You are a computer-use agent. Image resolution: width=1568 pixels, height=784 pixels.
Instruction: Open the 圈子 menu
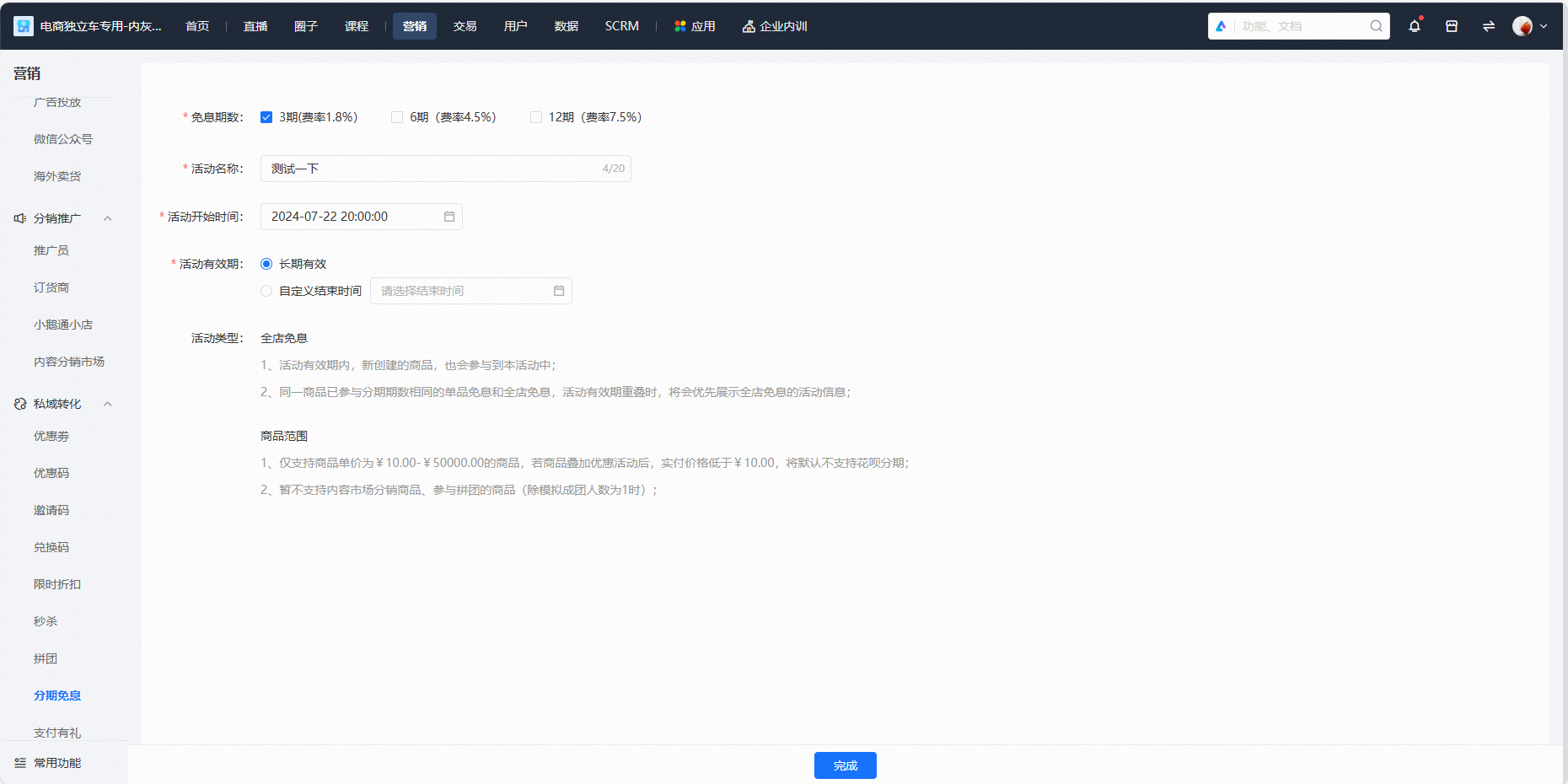pyautogui.click(x=306, y=26)
